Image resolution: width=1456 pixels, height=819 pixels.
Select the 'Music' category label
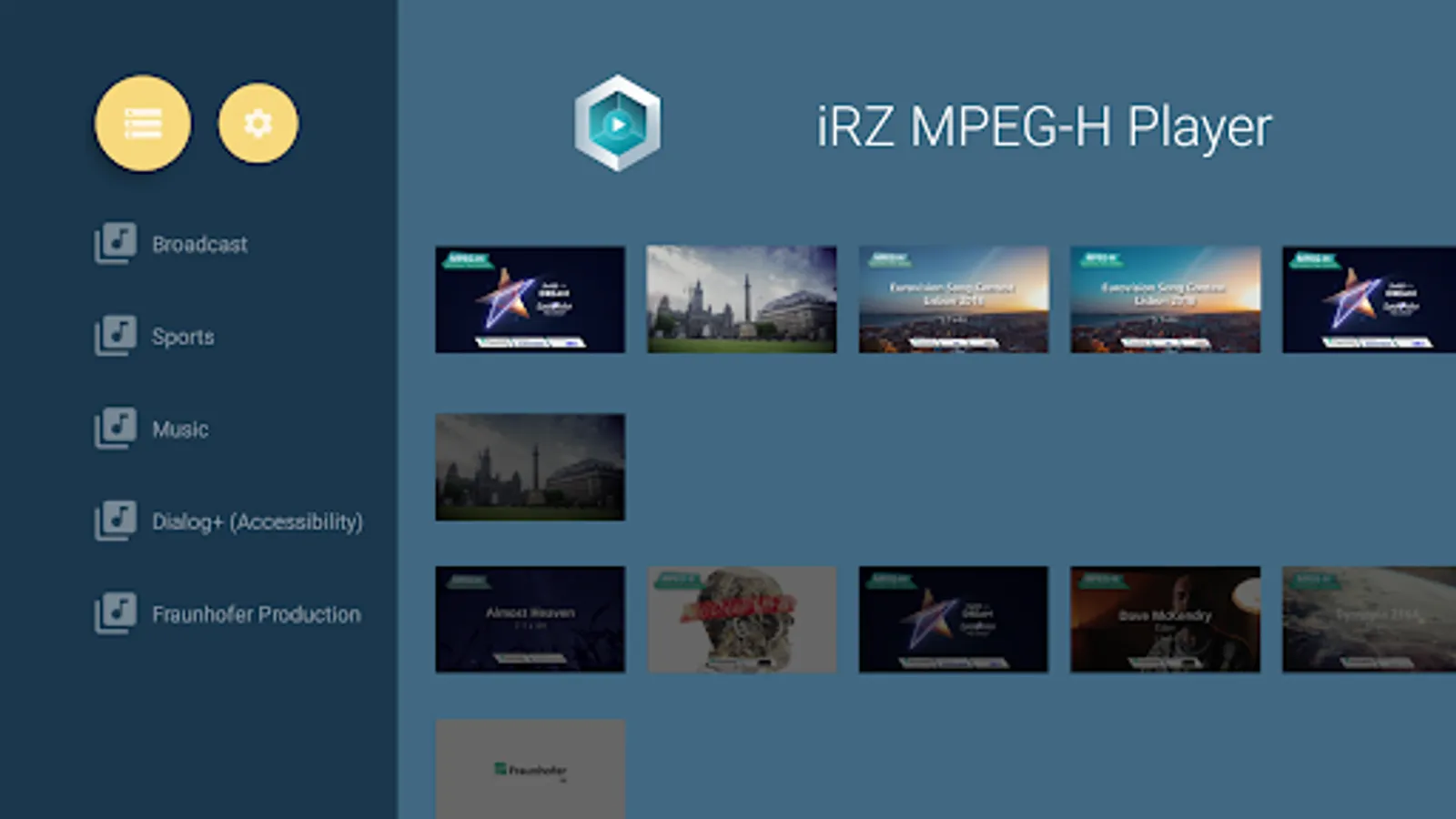180,430
